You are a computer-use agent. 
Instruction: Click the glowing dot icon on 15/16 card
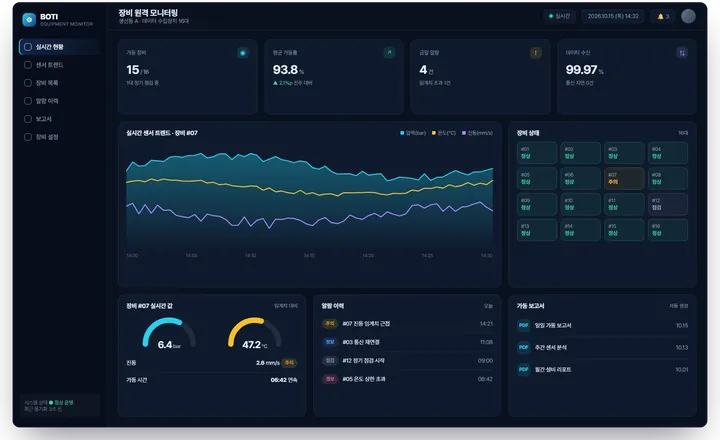point(242,53)
